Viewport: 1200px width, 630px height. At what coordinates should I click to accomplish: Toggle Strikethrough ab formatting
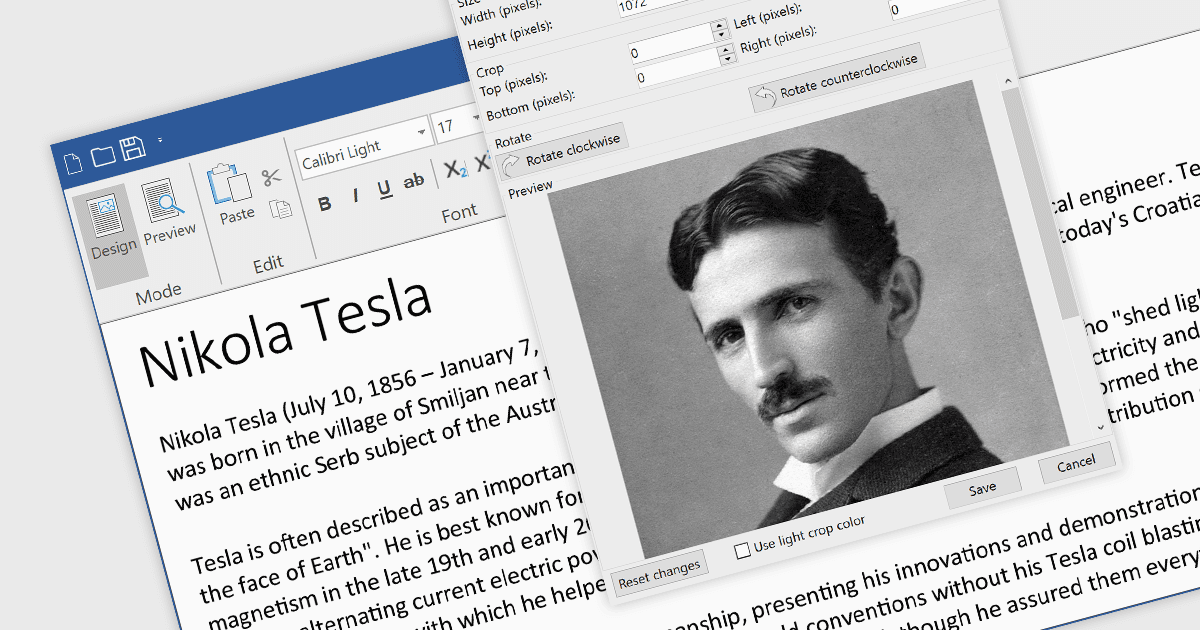point(413,183)
